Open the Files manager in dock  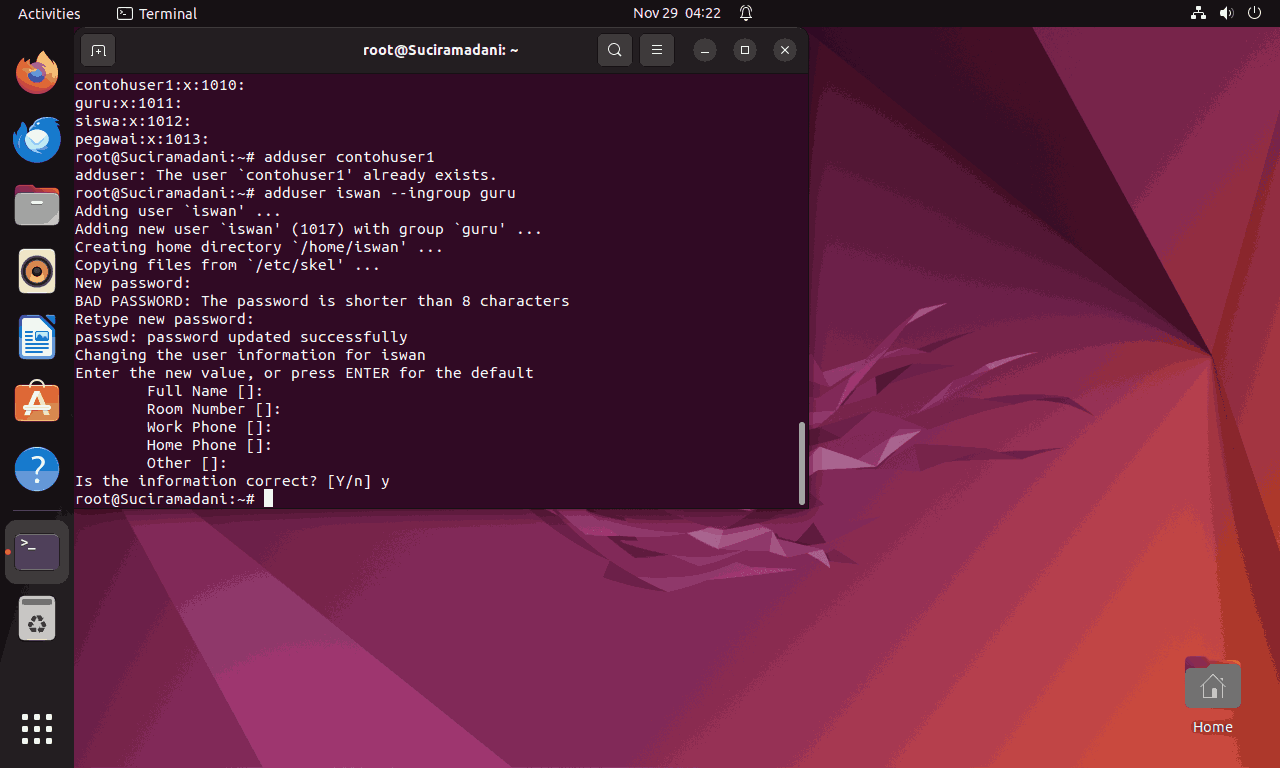(37, 205)
